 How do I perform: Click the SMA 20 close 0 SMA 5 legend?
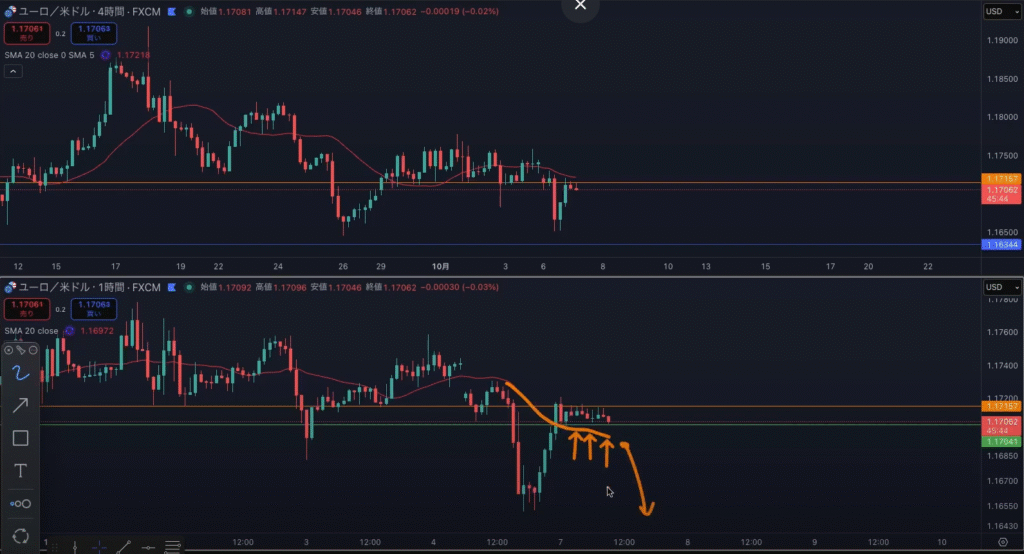(48, 55)
